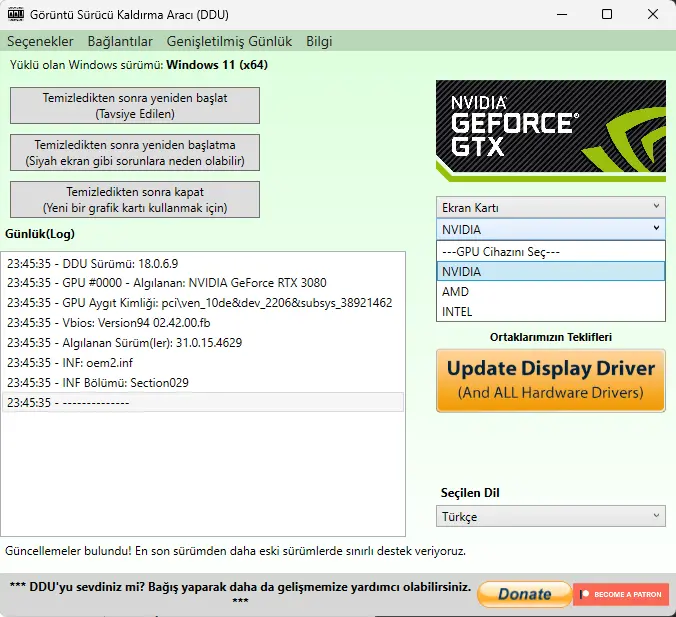
Task: Click the DDU app icon in title bar
Action: click(x=16, y=14)
